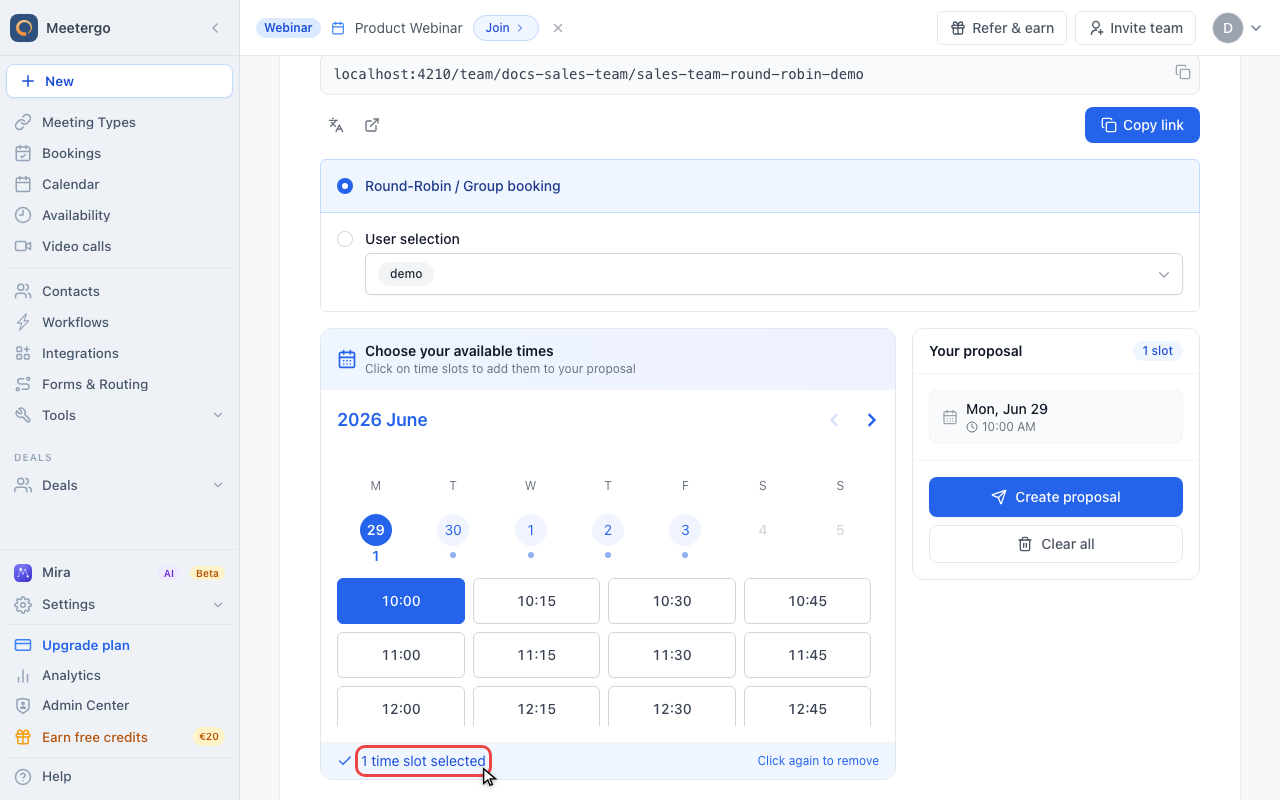
Task: Open the demo user dropdown
Action: pyautogui.click(x=774, y=274)
